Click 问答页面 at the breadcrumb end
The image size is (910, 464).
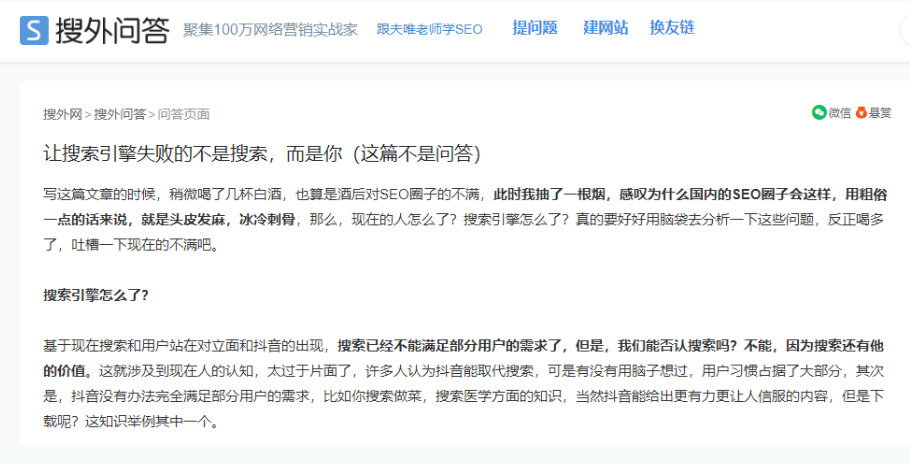tap(184, 114)
